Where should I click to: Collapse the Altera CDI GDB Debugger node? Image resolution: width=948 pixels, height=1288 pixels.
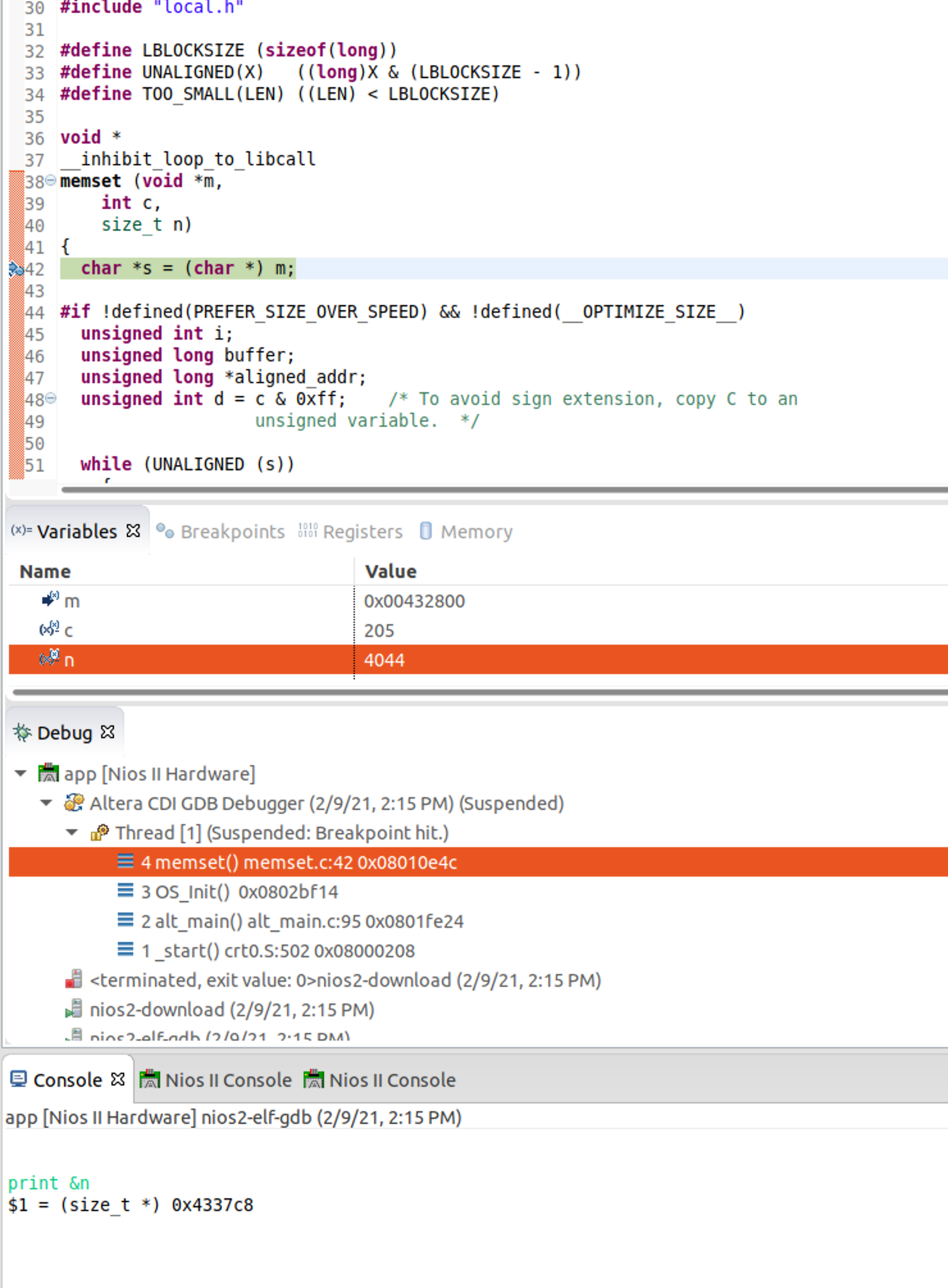point(46,803)
